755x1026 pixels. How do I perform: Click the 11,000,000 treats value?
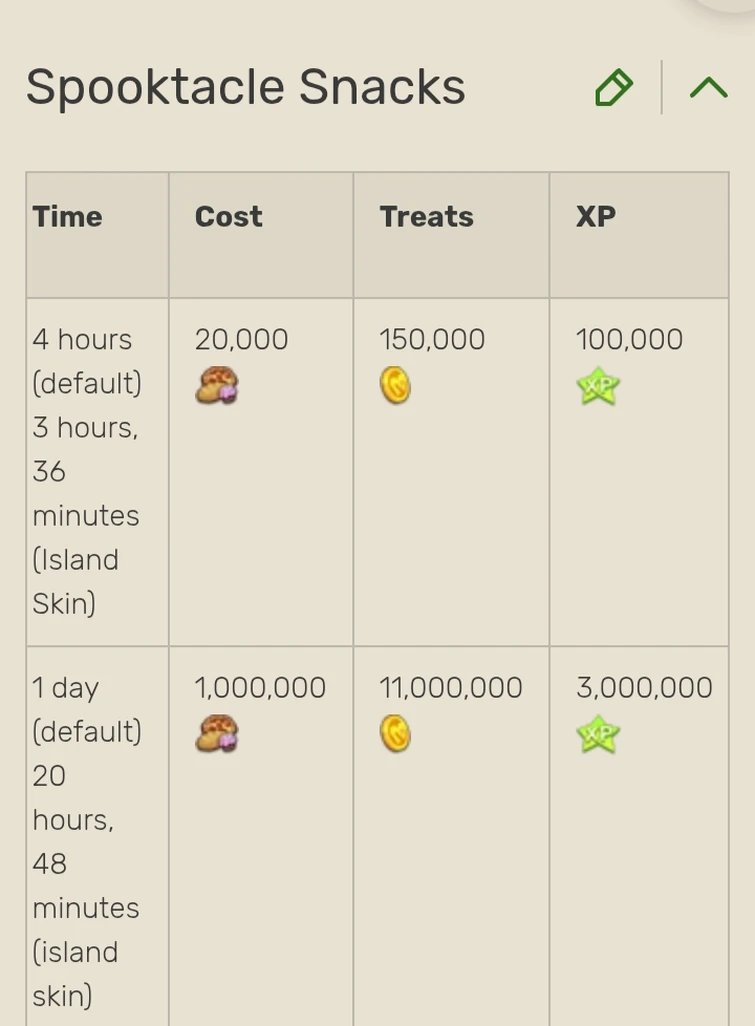(x=450, y=688)
